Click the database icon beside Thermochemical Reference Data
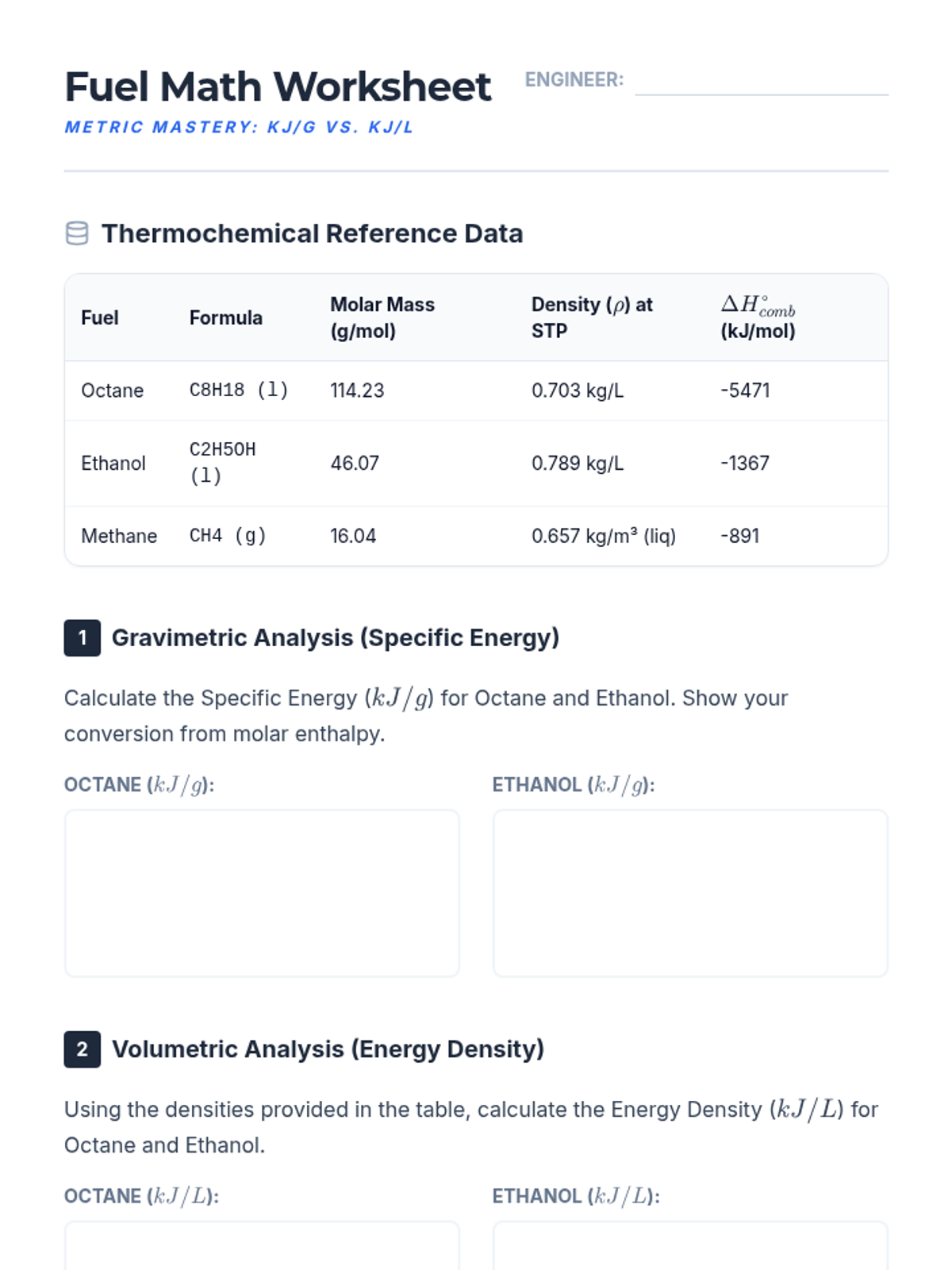The image size is (952, 1270). [x=77, y=233]
